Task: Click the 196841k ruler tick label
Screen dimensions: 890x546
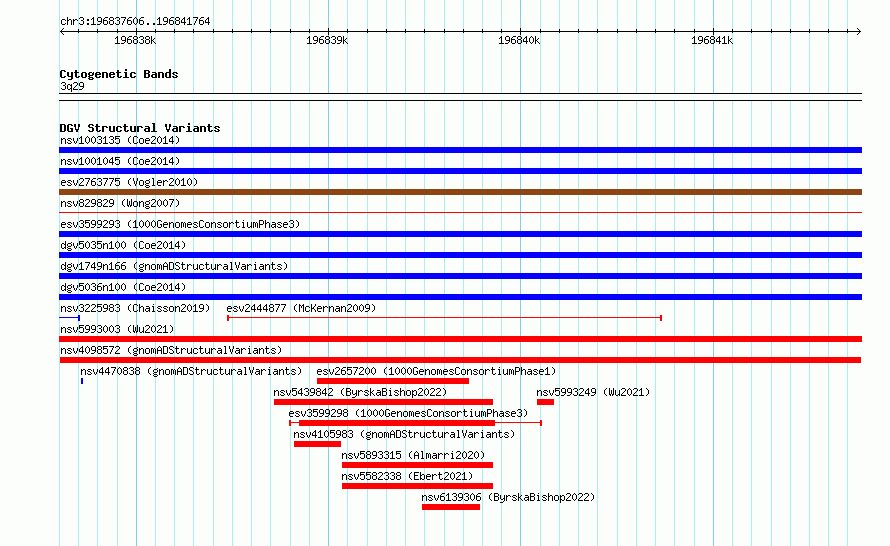Action: (x=712, y=40)
